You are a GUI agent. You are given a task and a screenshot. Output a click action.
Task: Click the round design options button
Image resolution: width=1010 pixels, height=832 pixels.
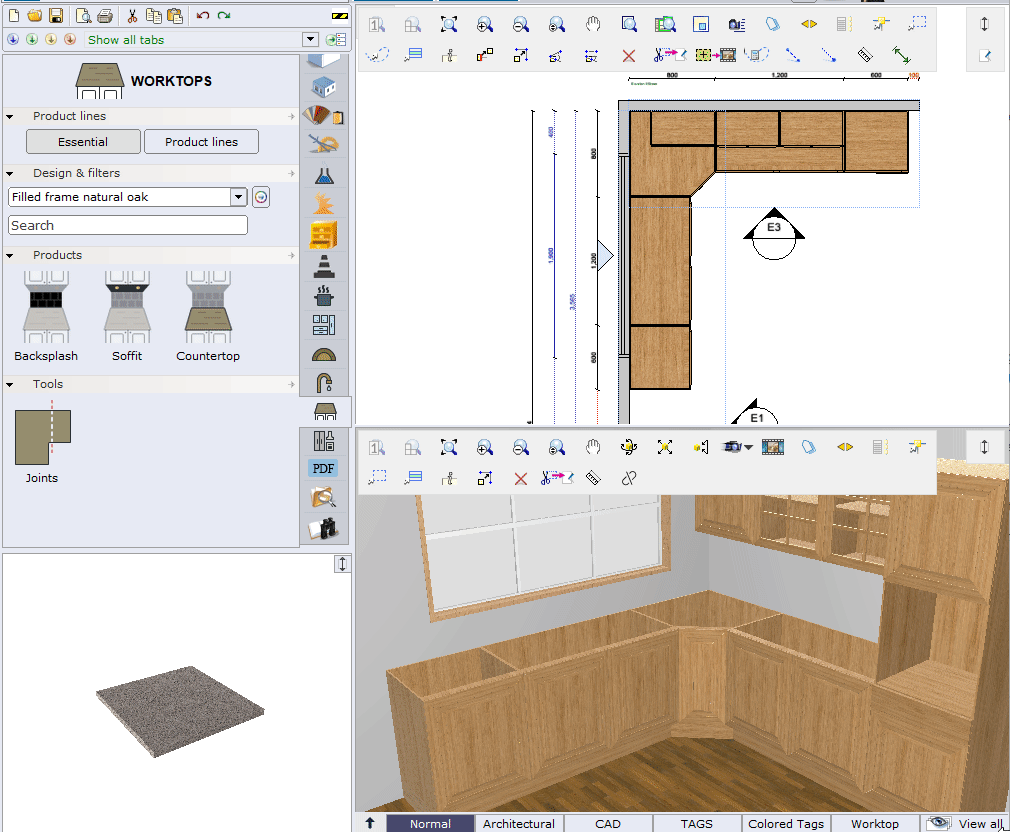click(x=261, y=197)
